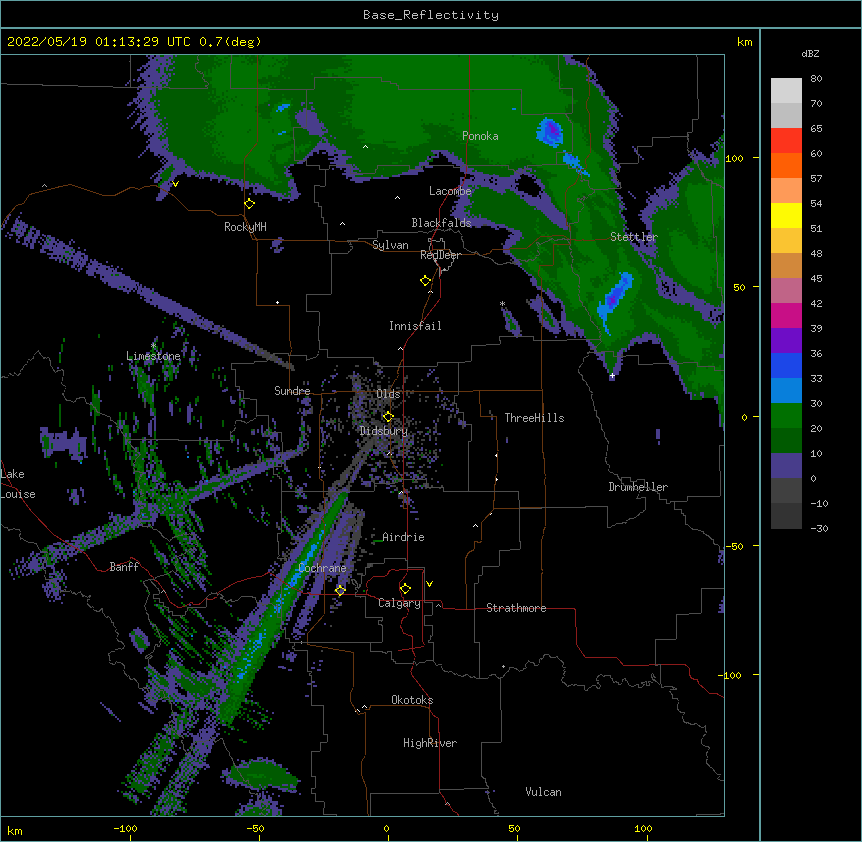Click the yellow diamond marker below RedDeer
Image resolution: width=862 pixels, height=842 pixels.
(426, 281)
